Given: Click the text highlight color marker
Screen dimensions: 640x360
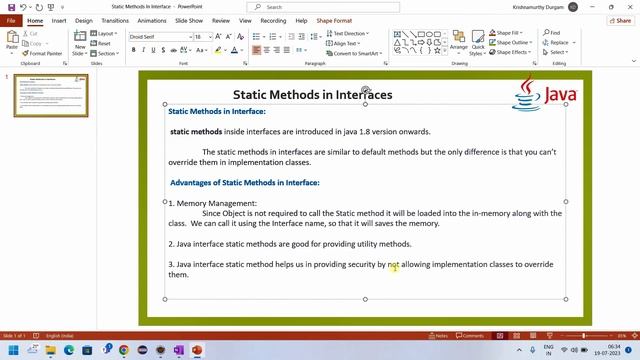Looking at the screenshot, I should pos(218,50).
